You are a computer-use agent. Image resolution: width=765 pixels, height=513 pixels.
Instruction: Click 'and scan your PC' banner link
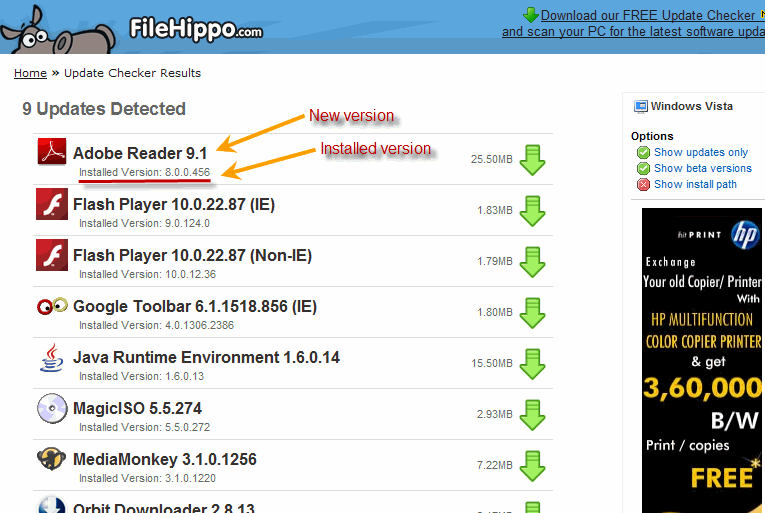633,32
